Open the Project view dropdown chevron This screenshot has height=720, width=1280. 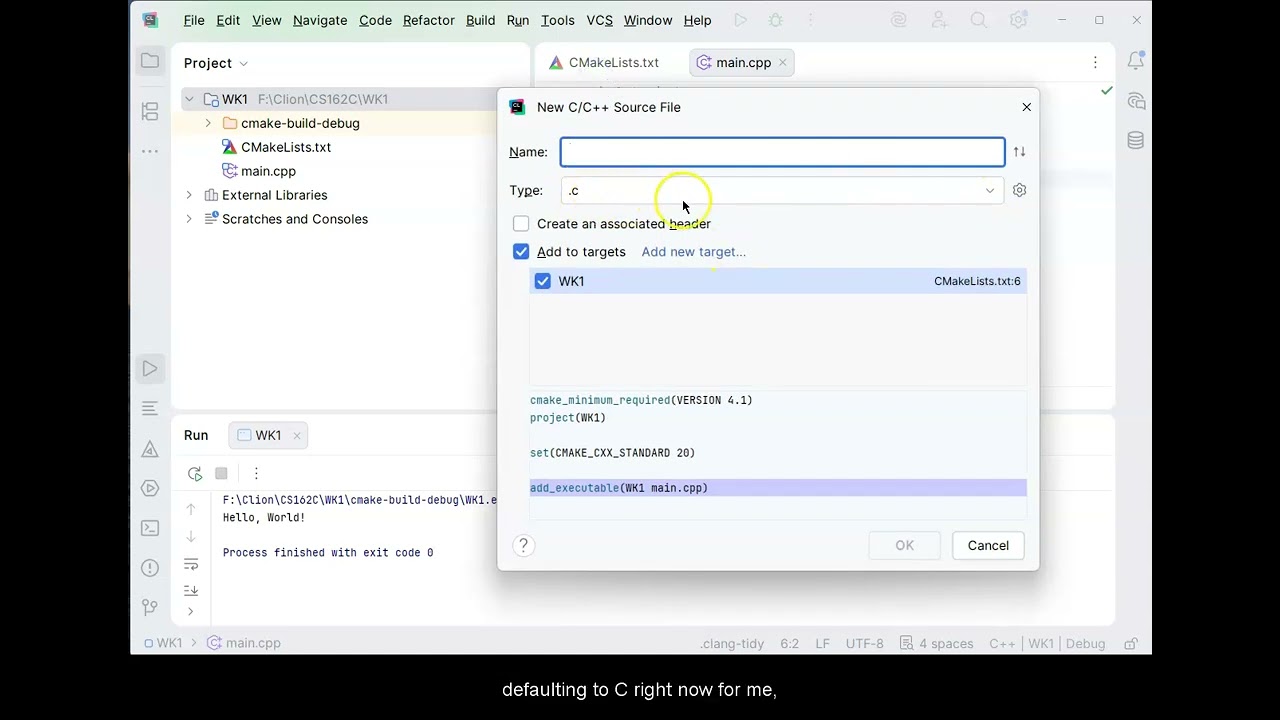click(243, 64)
